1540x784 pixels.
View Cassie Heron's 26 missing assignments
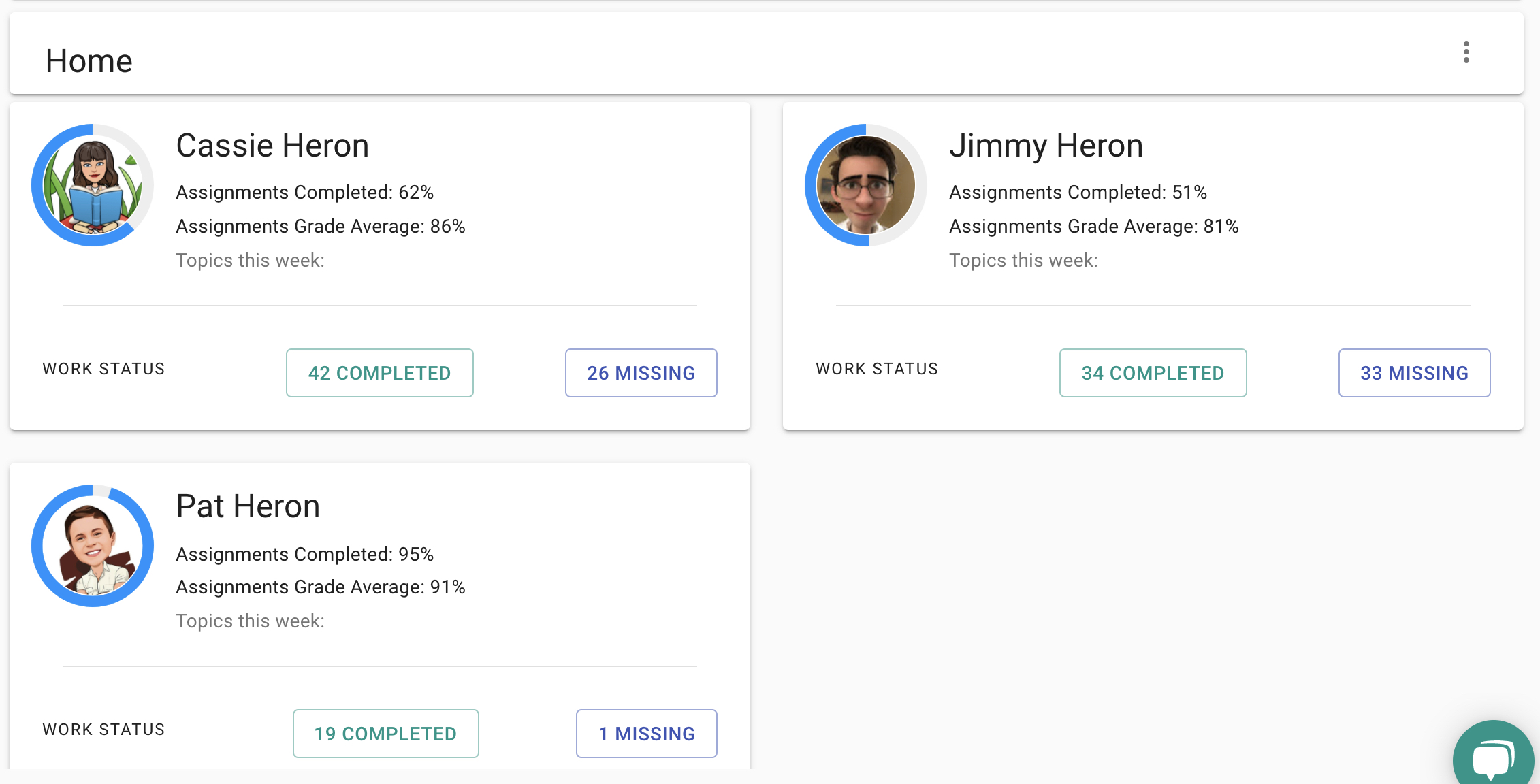tap(641, 372)
